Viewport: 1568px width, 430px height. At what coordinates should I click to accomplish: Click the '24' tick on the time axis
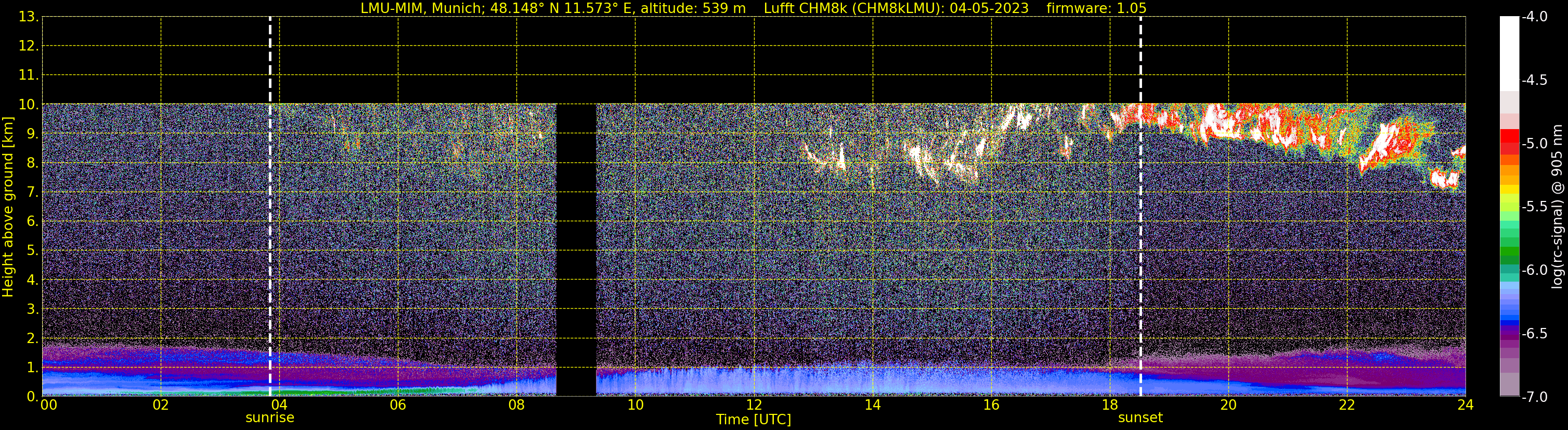pos(1465,405)
